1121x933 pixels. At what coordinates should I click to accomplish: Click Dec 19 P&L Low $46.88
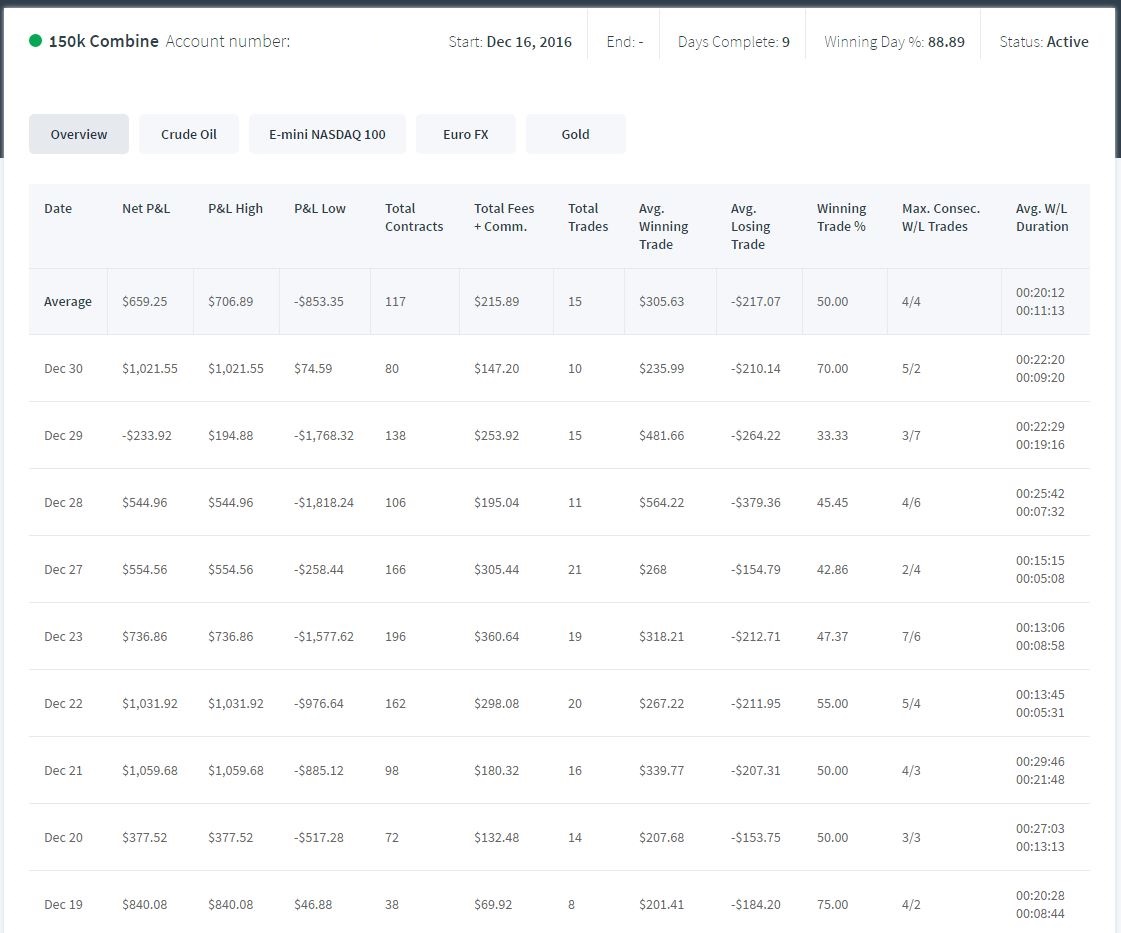point(313,904)
